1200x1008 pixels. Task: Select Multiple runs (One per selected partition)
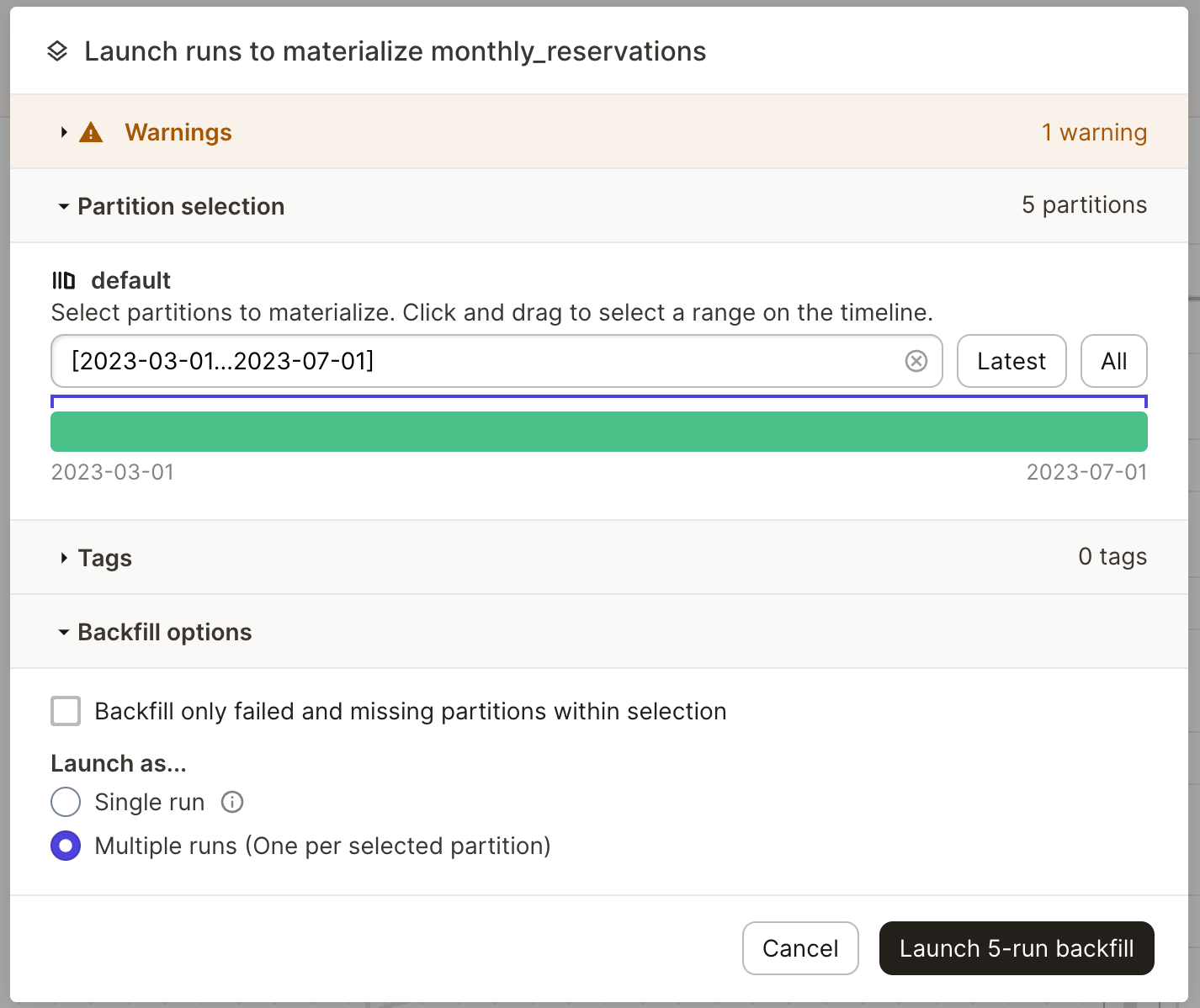[x=66, y=846]
